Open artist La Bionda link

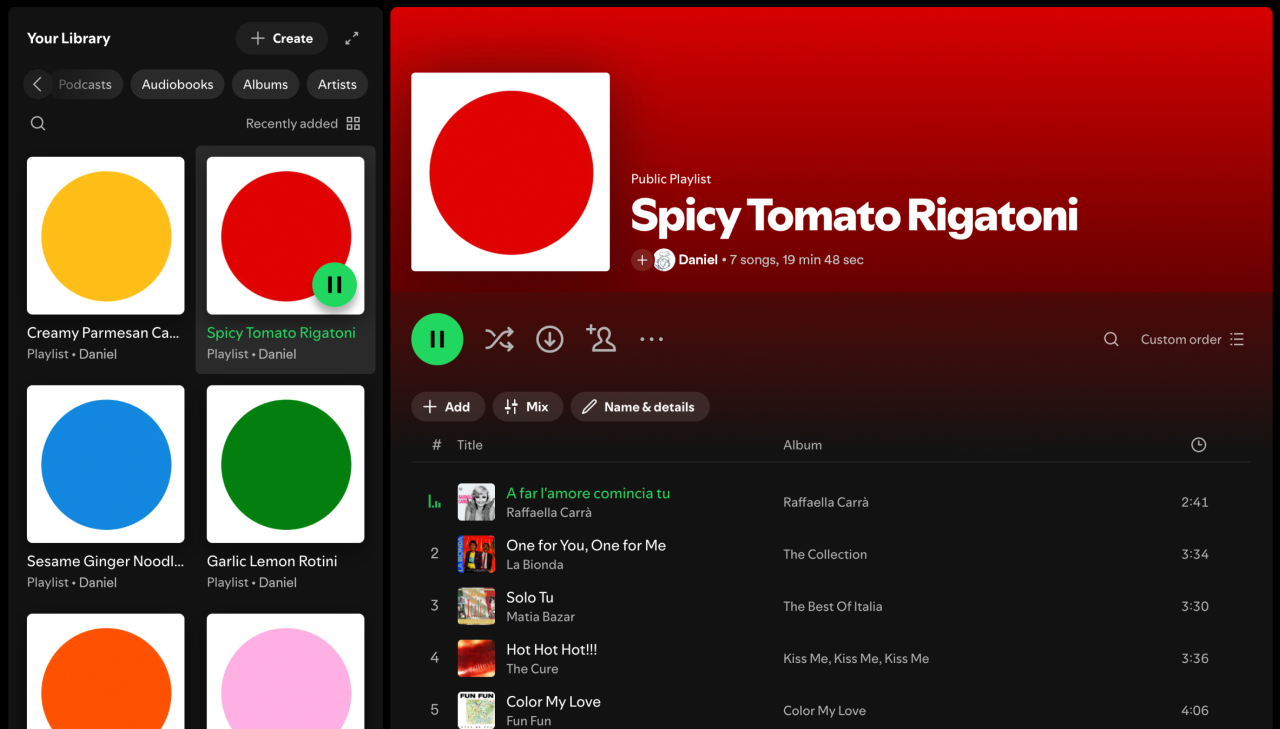[x=534, y=565]
